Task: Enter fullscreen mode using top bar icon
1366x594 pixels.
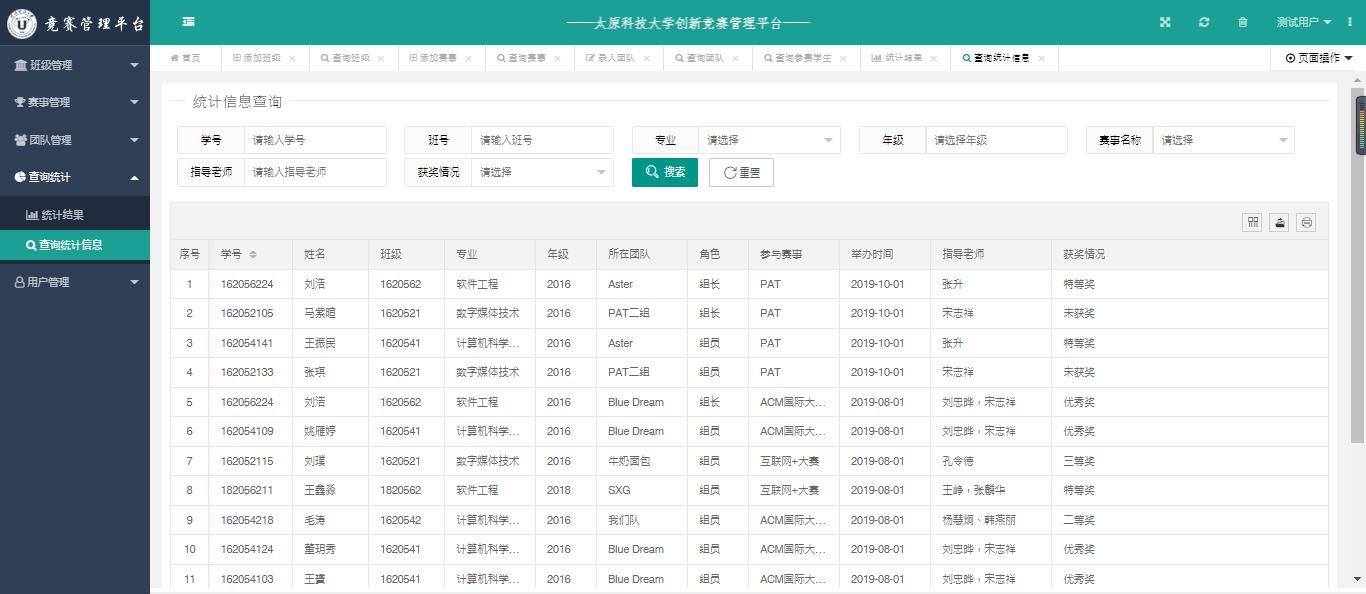Action: 1165,22
